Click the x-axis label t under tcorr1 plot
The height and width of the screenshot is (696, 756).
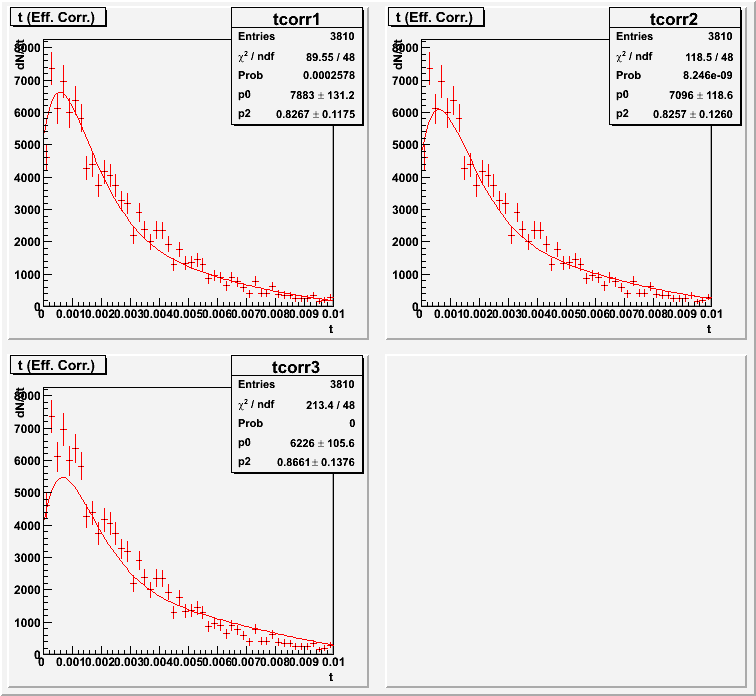point(330,328)
